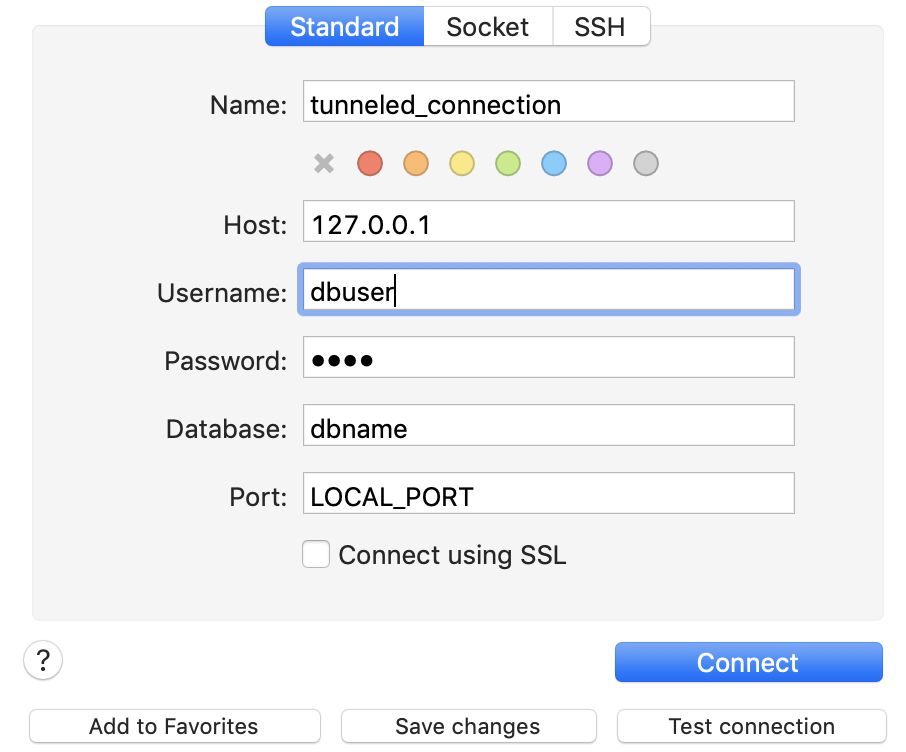This screenshot has width=906, height=752.
Task: Click the Database field showing dbname
Action: 548,425
